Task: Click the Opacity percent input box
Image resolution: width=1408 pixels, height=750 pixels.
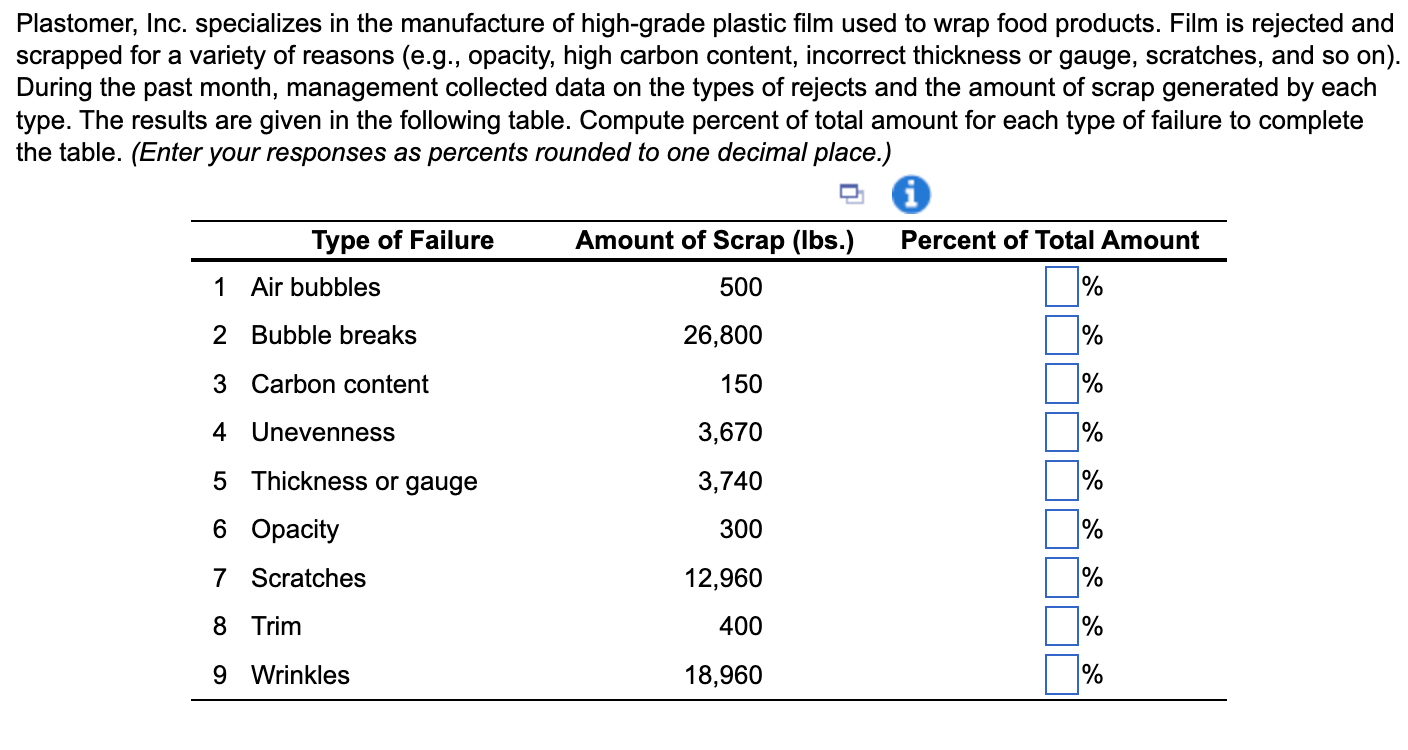Action: point(1061,529)
